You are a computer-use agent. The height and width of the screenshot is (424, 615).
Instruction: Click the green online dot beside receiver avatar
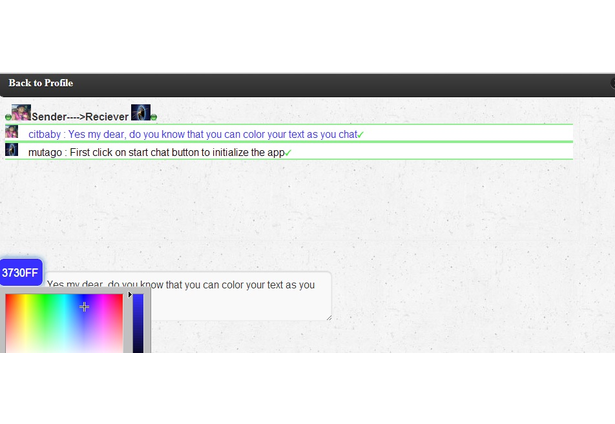click(x=154, y=117)
